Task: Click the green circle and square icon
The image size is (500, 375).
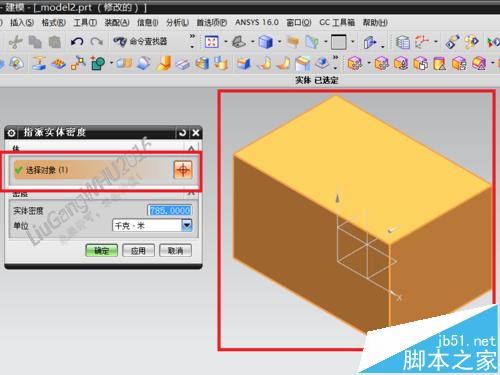Action: click(x=98, y=63)
